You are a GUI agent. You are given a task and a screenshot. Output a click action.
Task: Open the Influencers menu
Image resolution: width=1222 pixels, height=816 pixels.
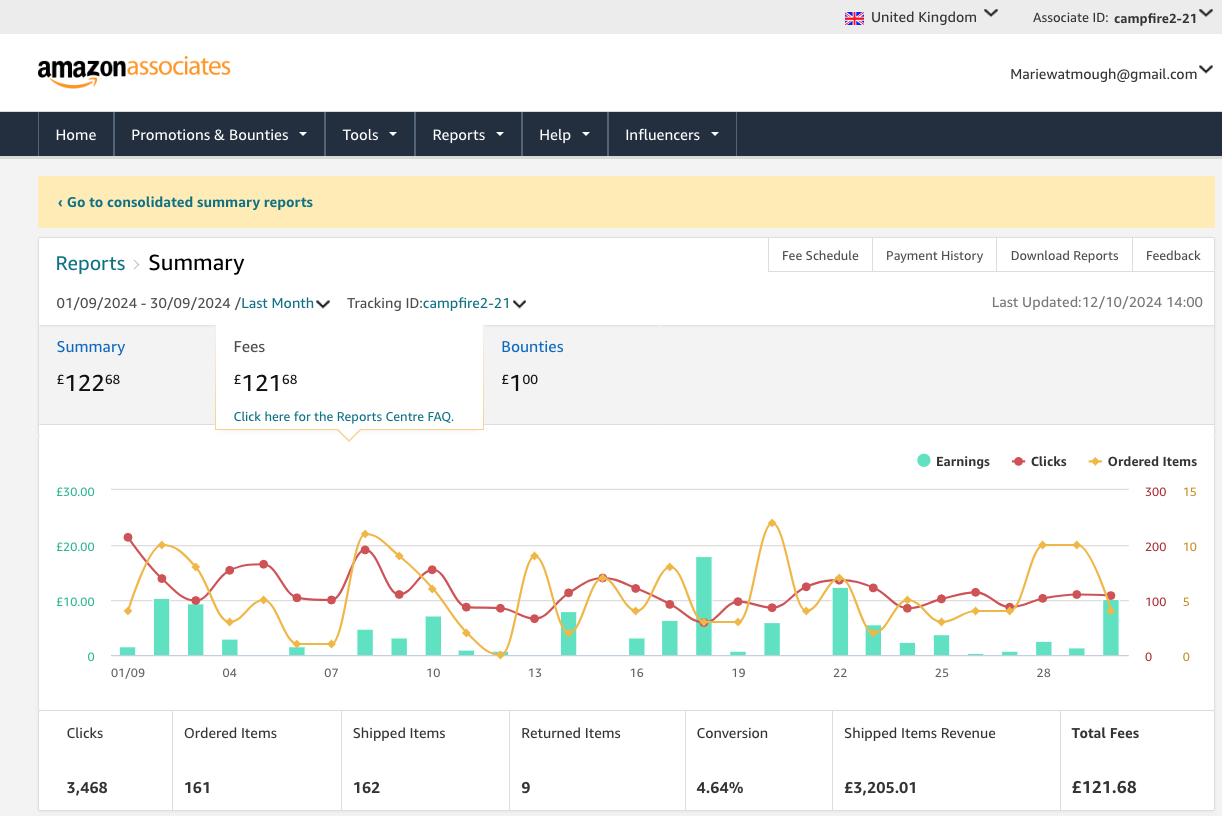click(672, 134)
